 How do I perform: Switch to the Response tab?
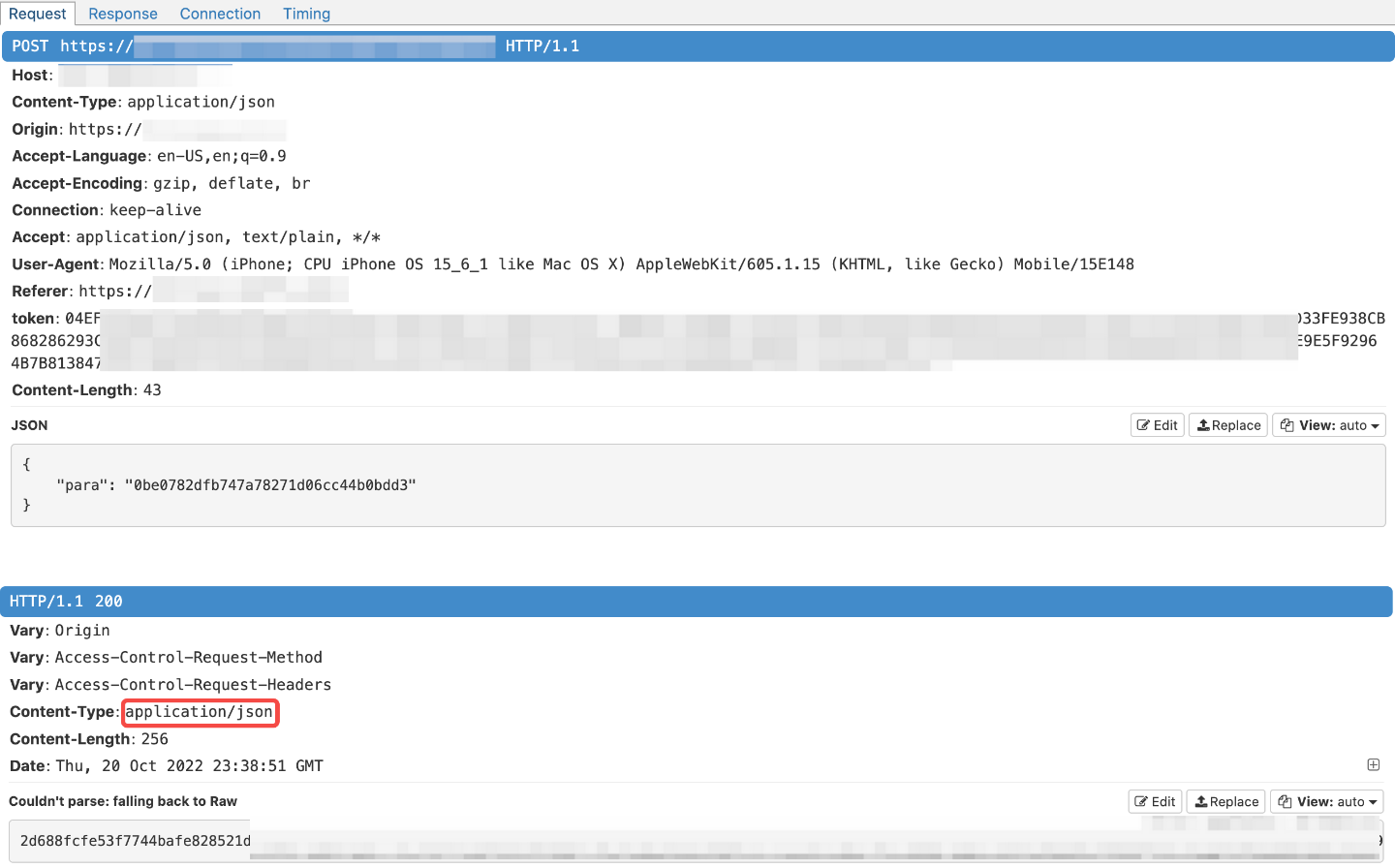[122, 14]
